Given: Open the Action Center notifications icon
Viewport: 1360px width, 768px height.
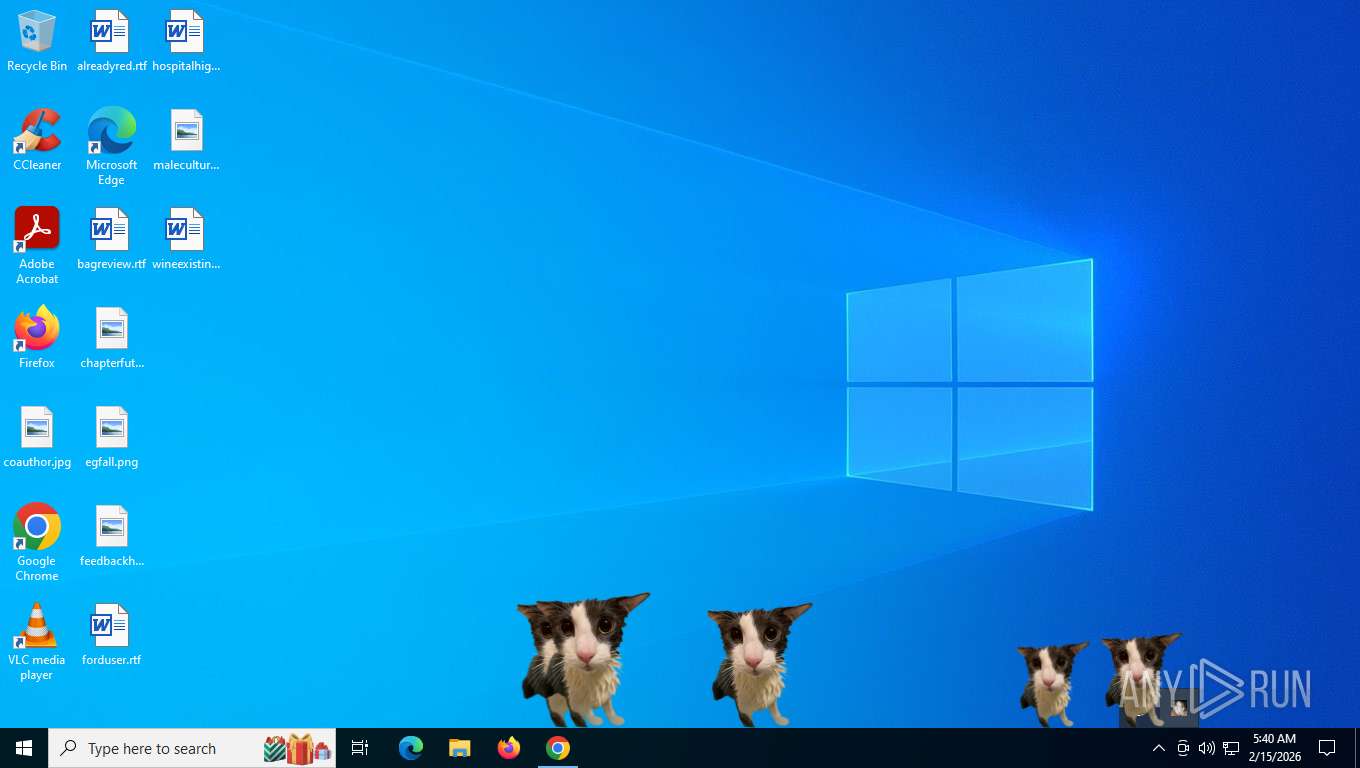Looking at the screenshot, I should click(x=1328, y=748).
